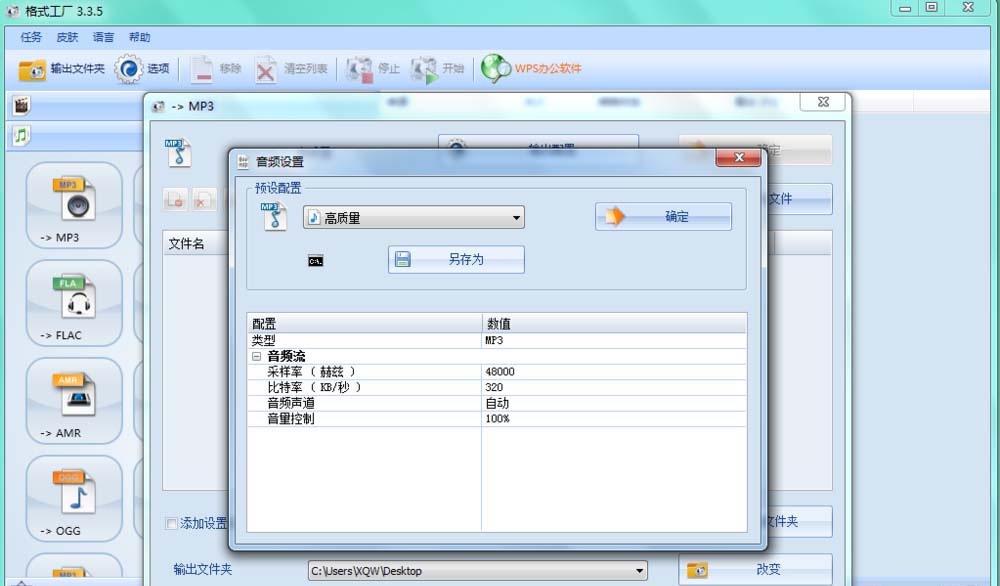Click the Clear List toolbar icon

tap(265, 69)
